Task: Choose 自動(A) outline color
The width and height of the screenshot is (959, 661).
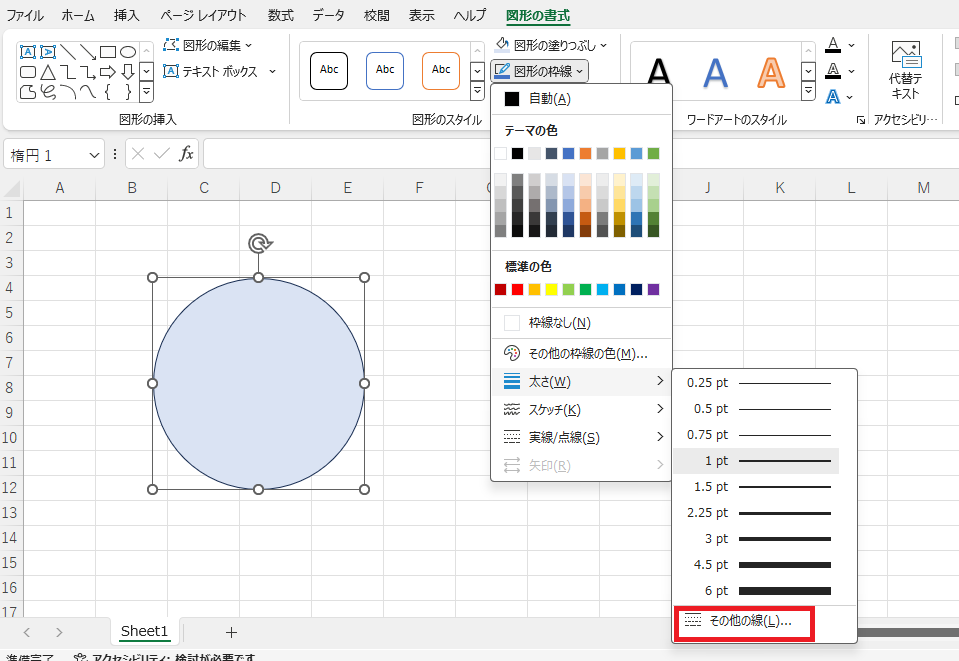Action: coord(582,98)
